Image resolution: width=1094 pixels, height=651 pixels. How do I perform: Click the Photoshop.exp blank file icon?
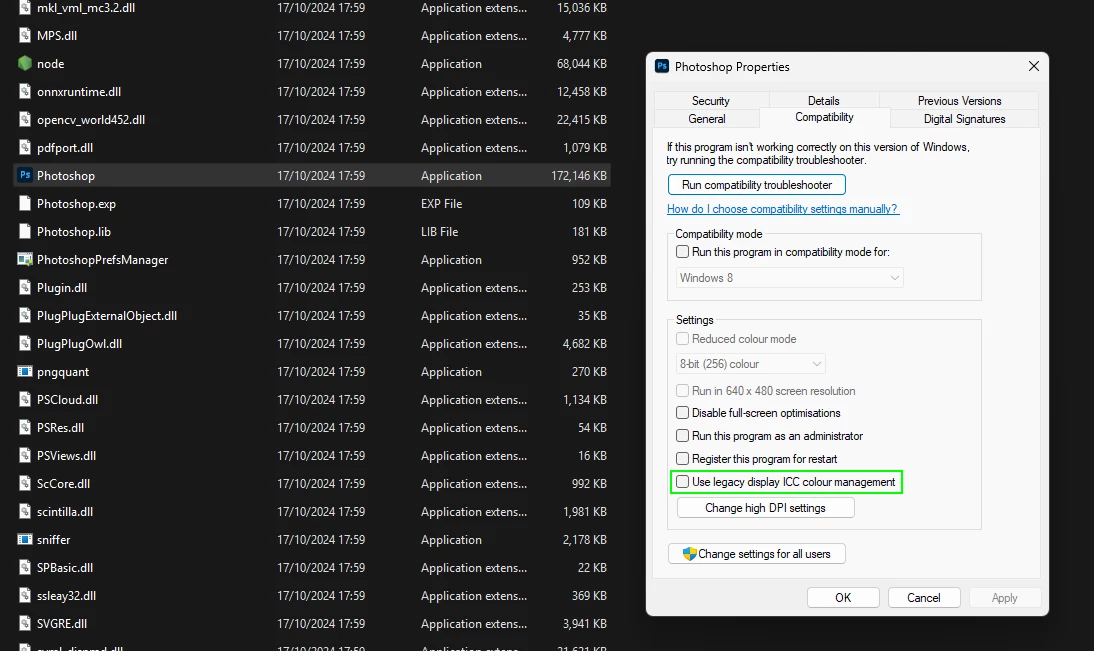pos(25,203)
